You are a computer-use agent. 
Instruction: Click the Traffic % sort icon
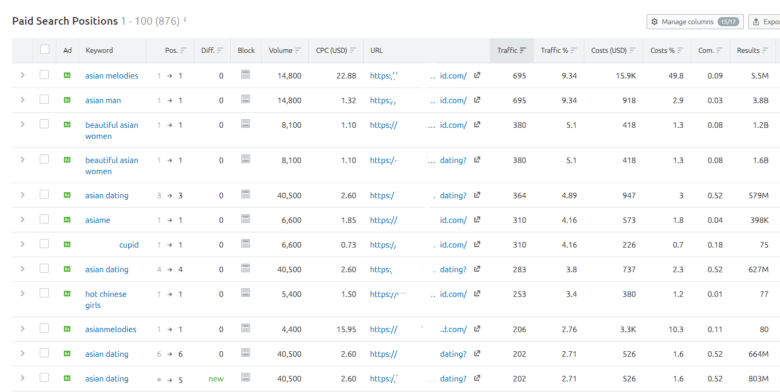574,50
